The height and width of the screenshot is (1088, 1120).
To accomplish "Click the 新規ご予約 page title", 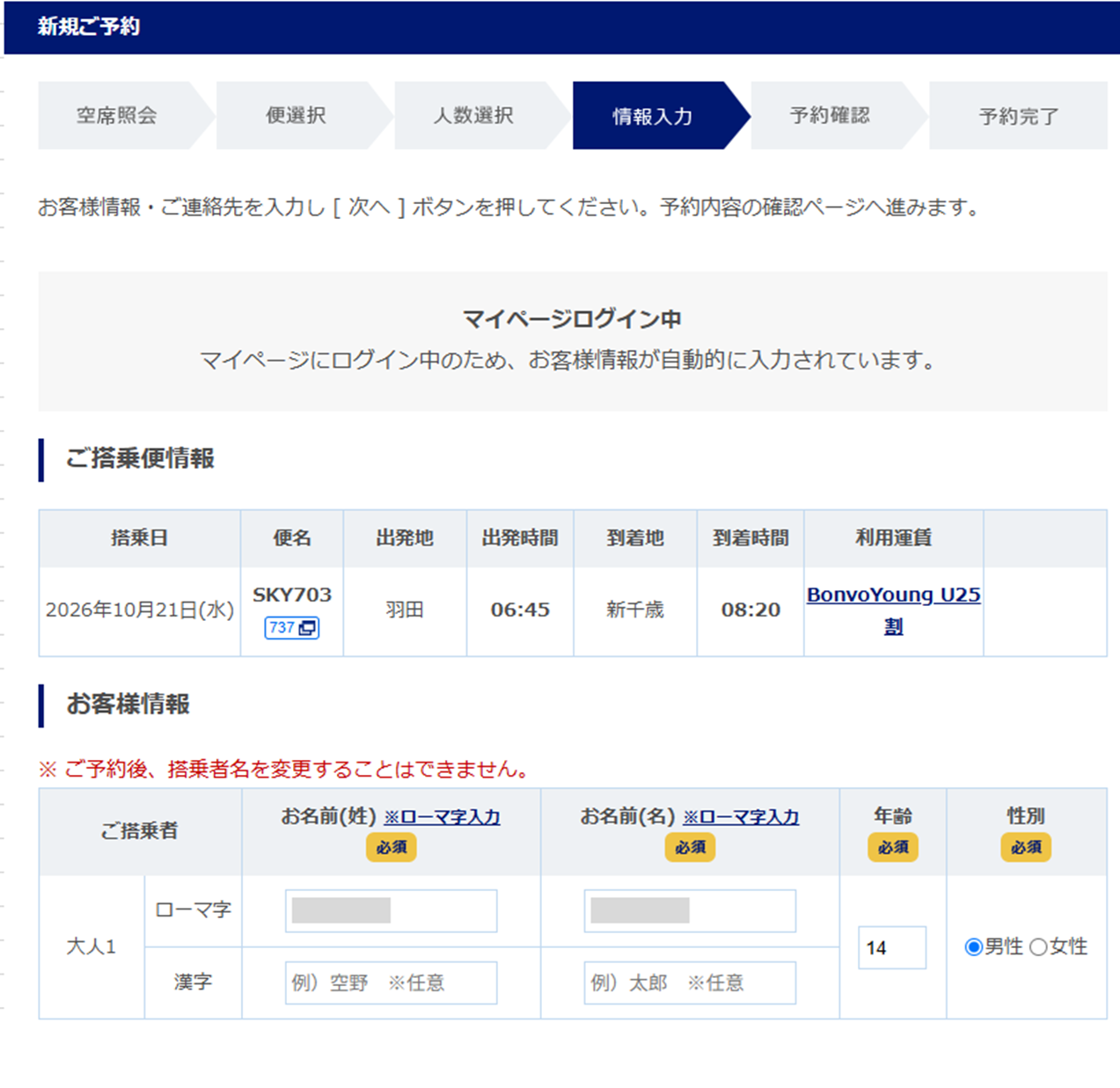I will [88, 26].
